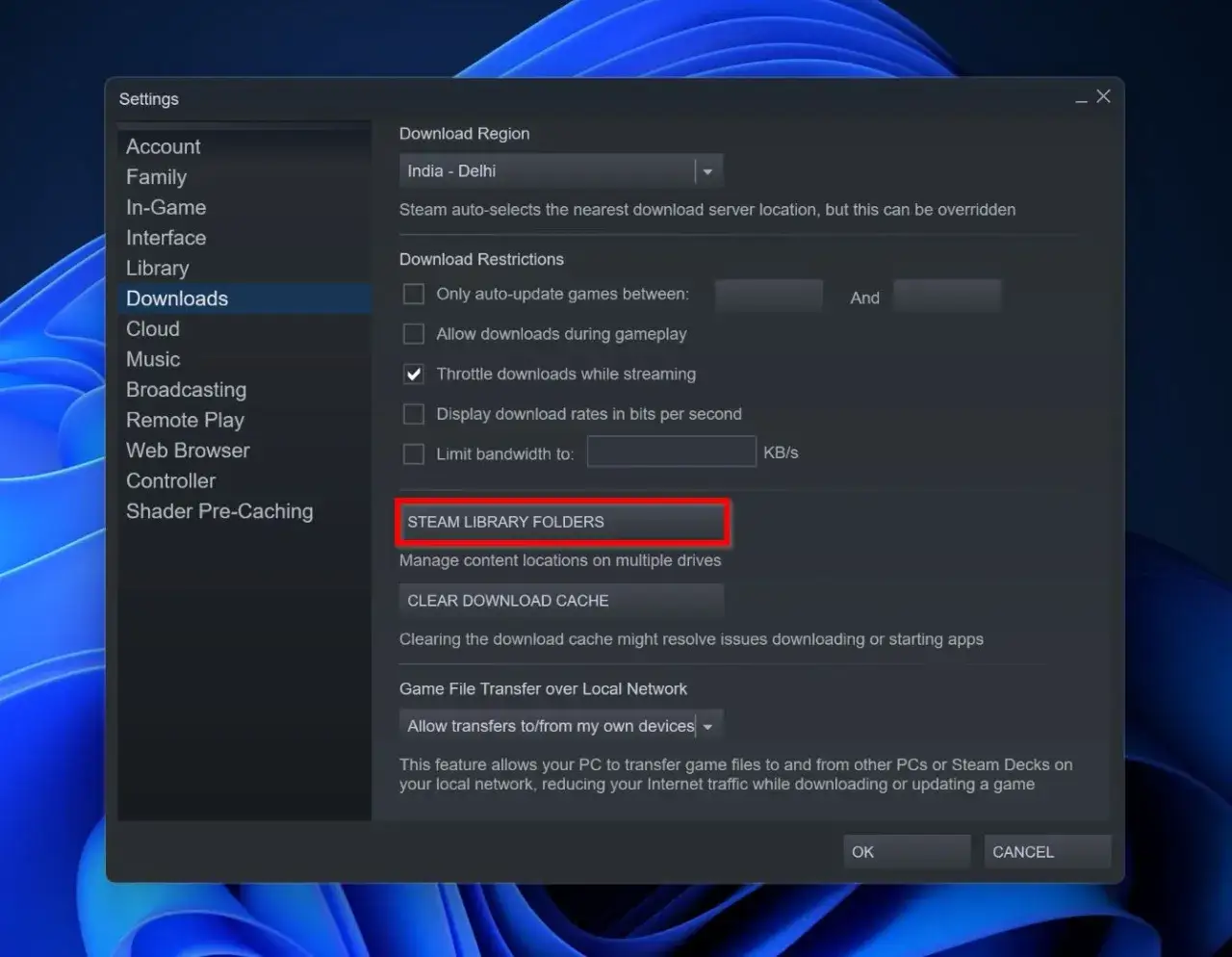Click the India - Delhi dropdown arrow
The image size is (1232, 957).
[708, 170]
